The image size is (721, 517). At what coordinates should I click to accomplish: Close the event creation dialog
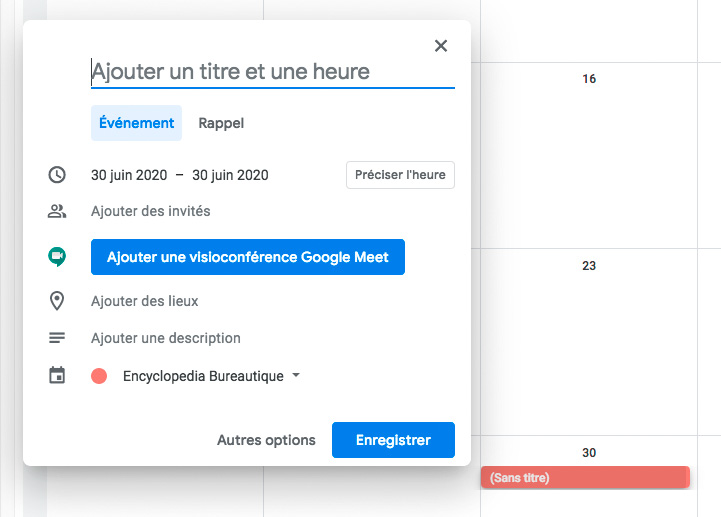(x=441, y=46)
